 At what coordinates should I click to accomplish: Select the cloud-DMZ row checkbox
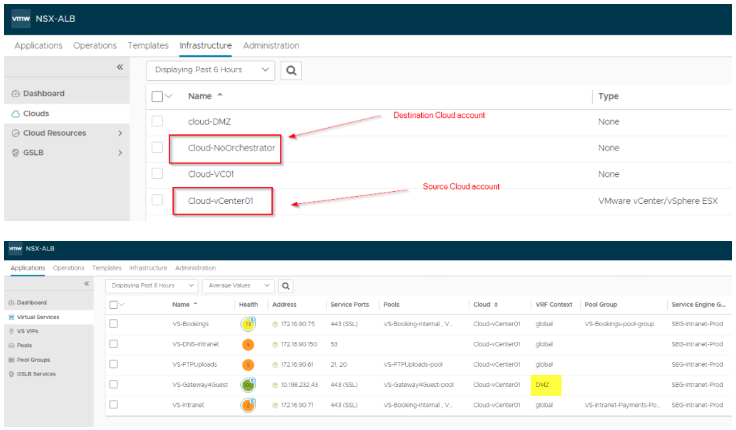click(157, 121)
